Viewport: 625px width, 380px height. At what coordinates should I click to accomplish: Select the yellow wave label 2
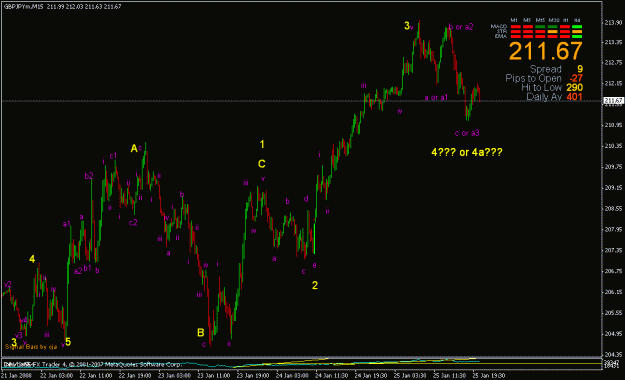315,285
